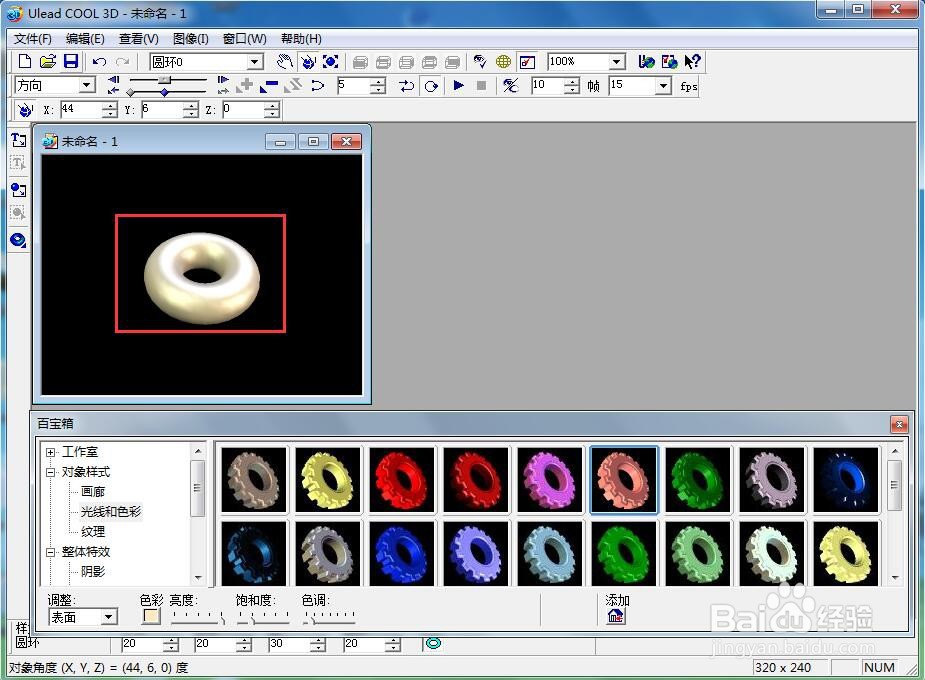The width and height of the screenshot is (925, 680).
Task: Remove key frame minus icon
Action: coord(269,86)
